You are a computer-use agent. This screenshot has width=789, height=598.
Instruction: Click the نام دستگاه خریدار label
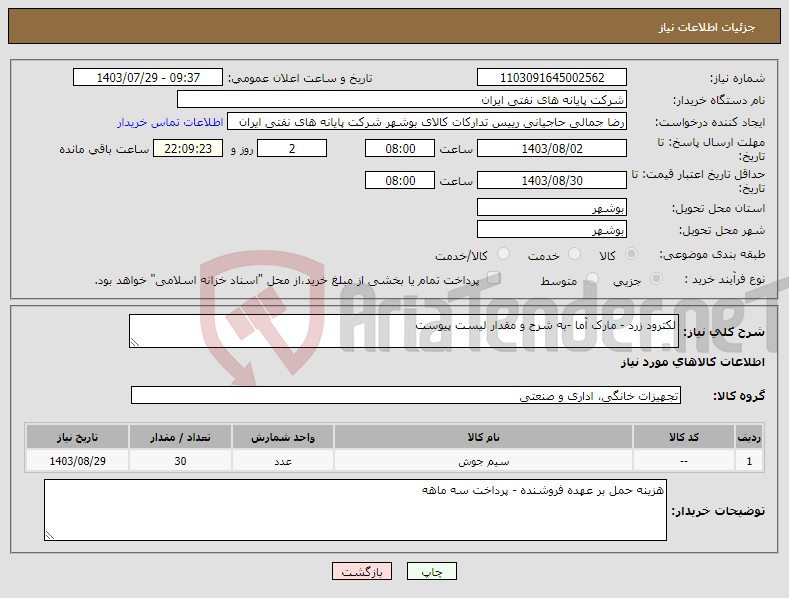click(x=719, y=100)
